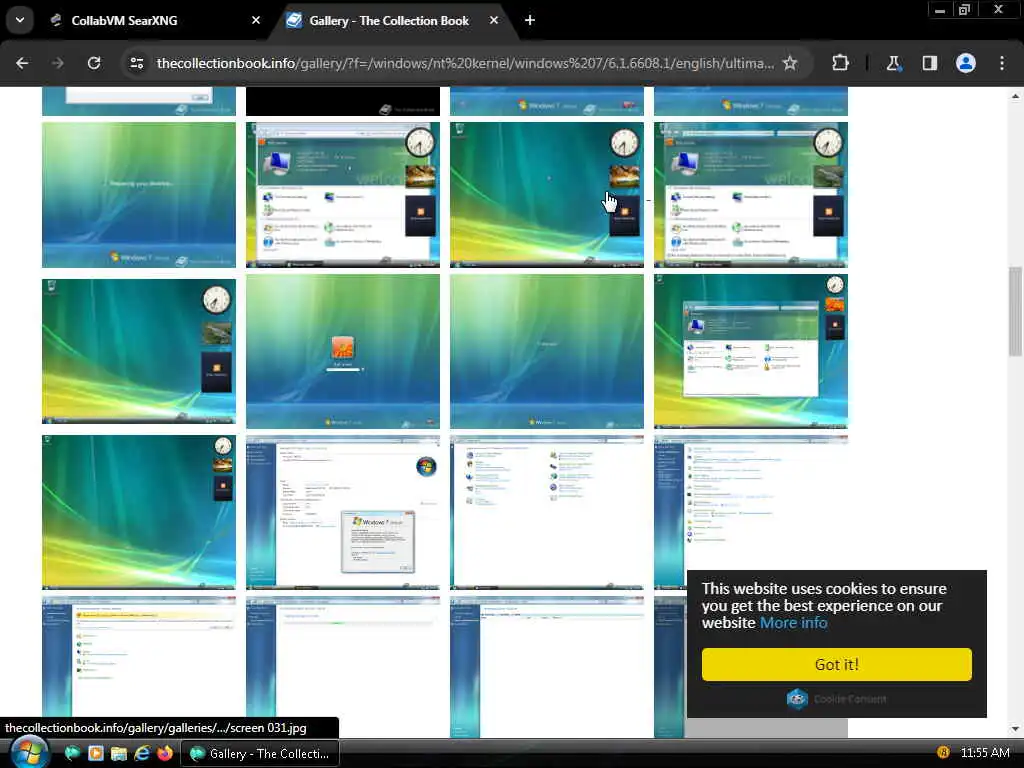Click the page scrollbar down arrow
1024x768 pixels.
point(1015,729)
